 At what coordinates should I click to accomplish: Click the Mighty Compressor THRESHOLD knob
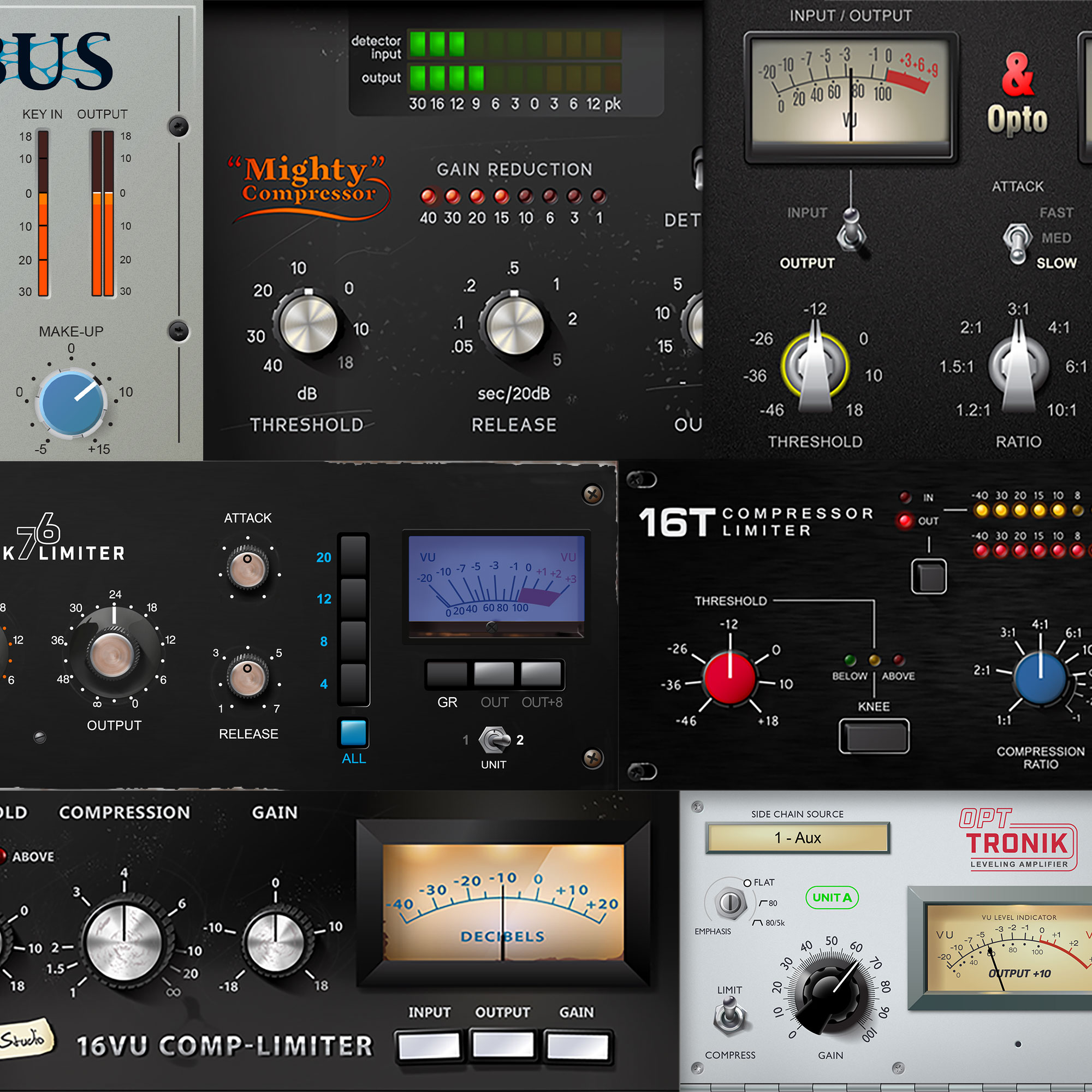308,323
